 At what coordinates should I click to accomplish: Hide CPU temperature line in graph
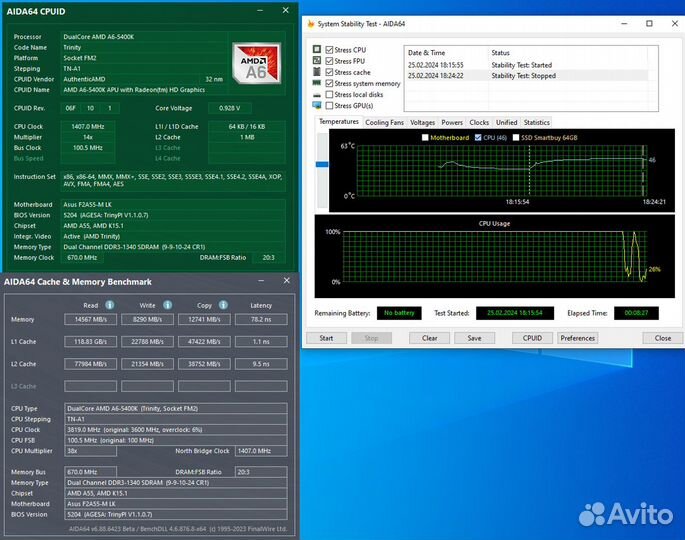(x=478, y=138)
